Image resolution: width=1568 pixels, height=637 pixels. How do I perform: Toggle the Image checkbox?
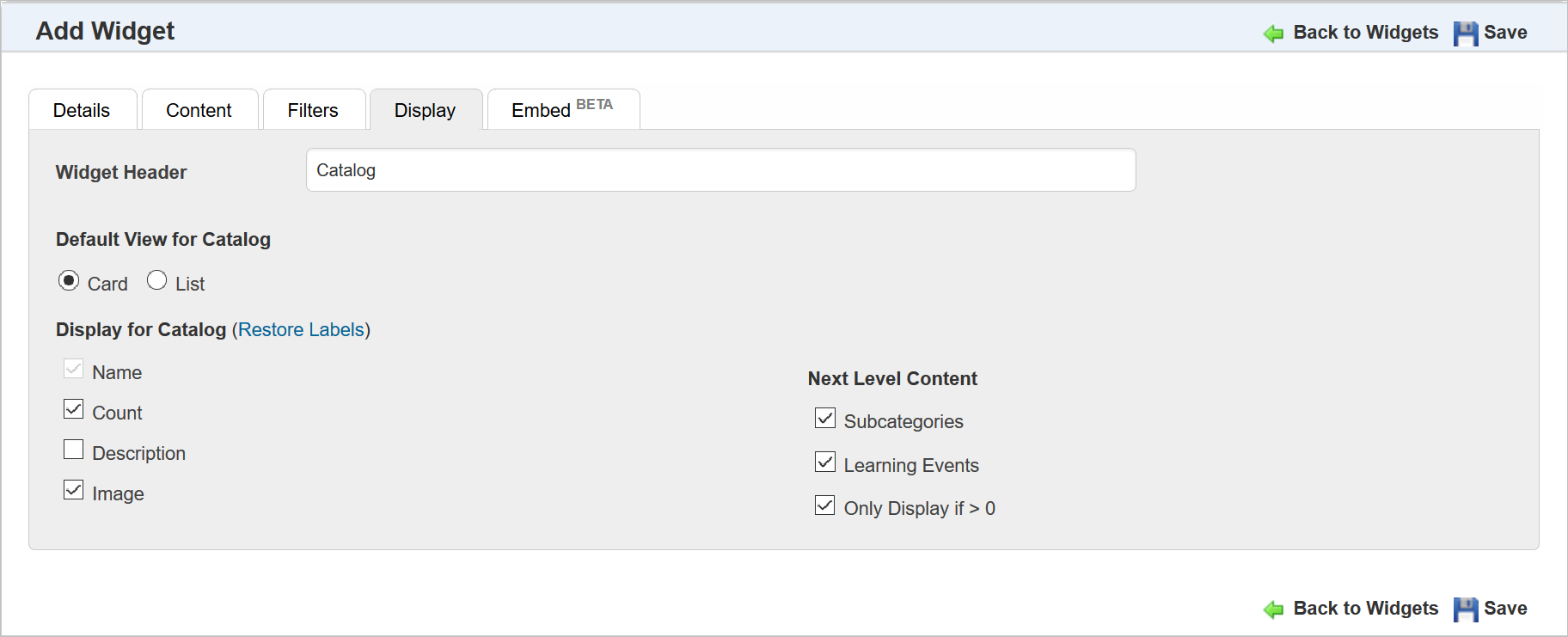74,490
